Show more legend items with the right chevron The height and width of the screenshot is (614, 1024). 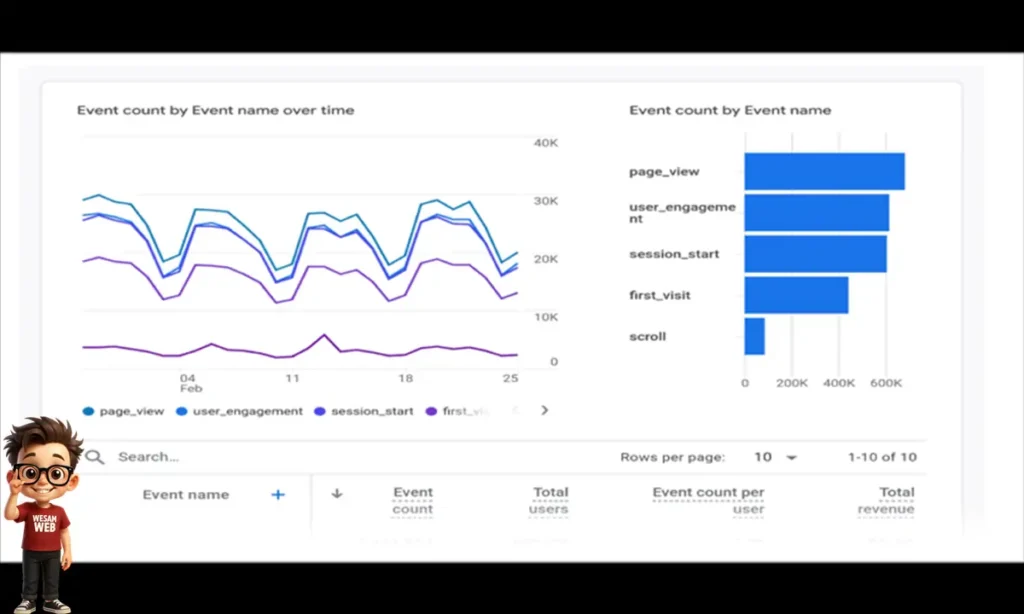point(544,410)
